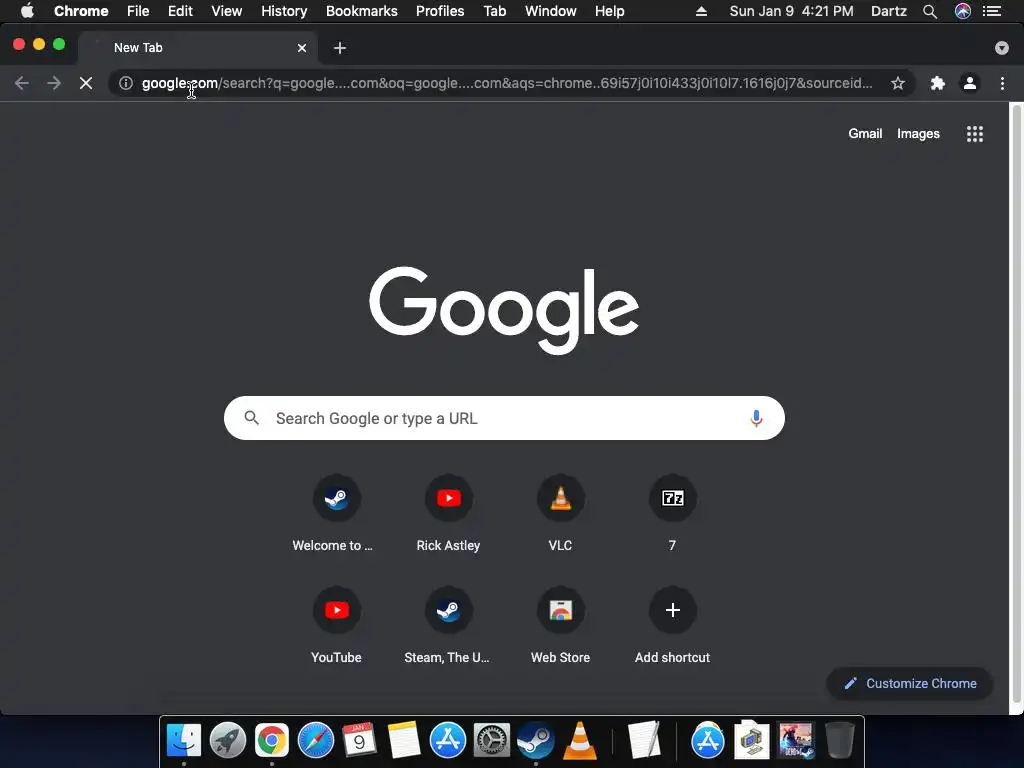Select the New Tab tab
The width and height of the screenshot is (1024, 768).
coord(198,48)
